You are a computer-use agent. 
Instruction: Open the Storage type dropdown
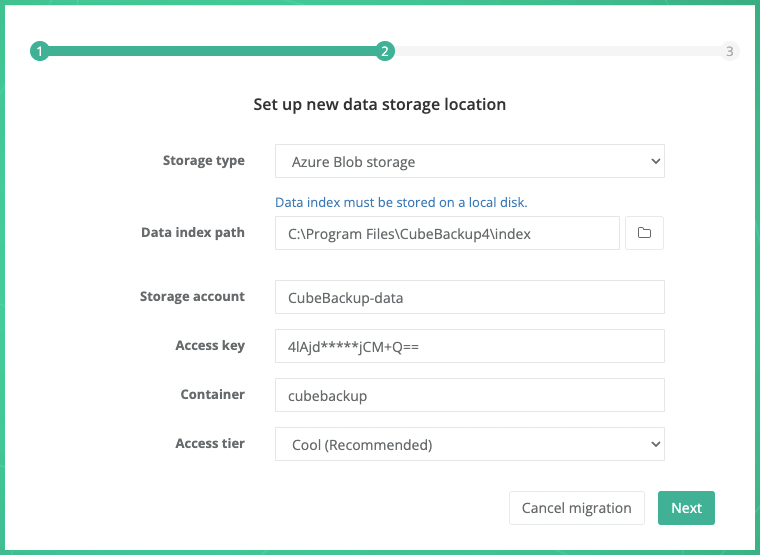pyautogui.click(x=469, y=161)
